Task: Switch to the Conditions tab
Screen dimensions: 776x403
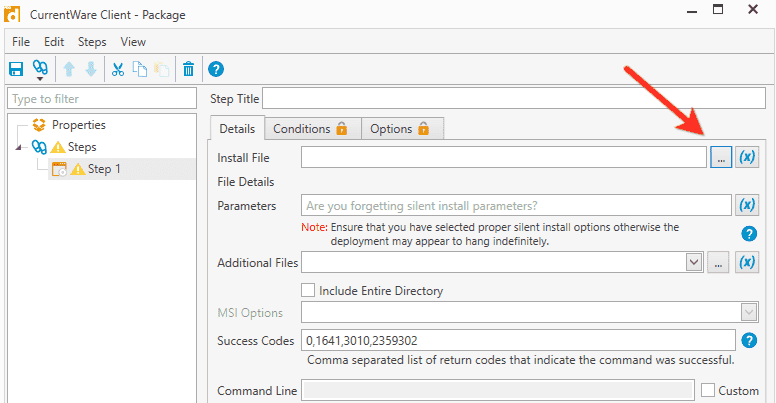Action: click(x=310, y=129)
